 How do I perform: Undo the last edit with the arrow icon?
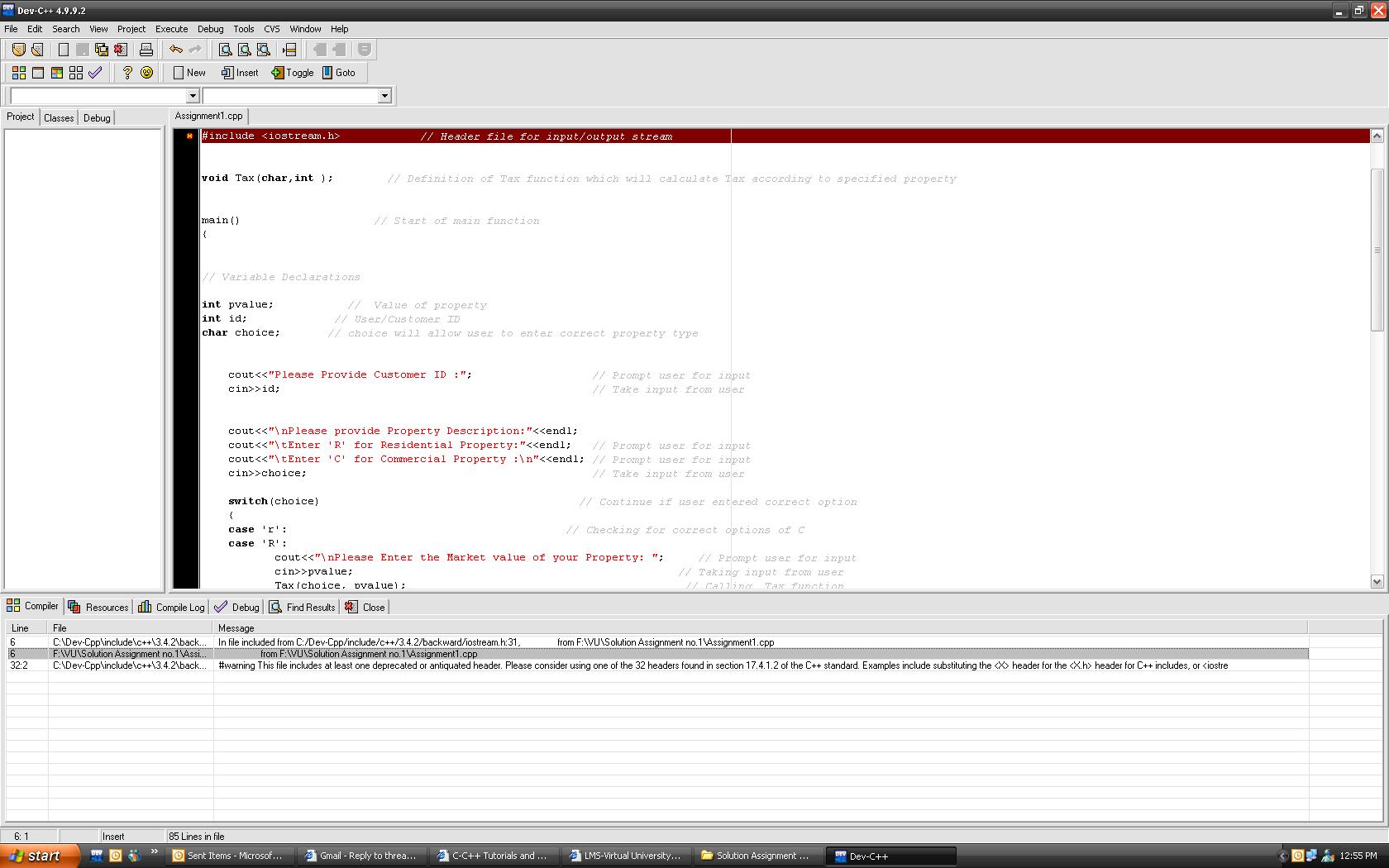[176, 50]
